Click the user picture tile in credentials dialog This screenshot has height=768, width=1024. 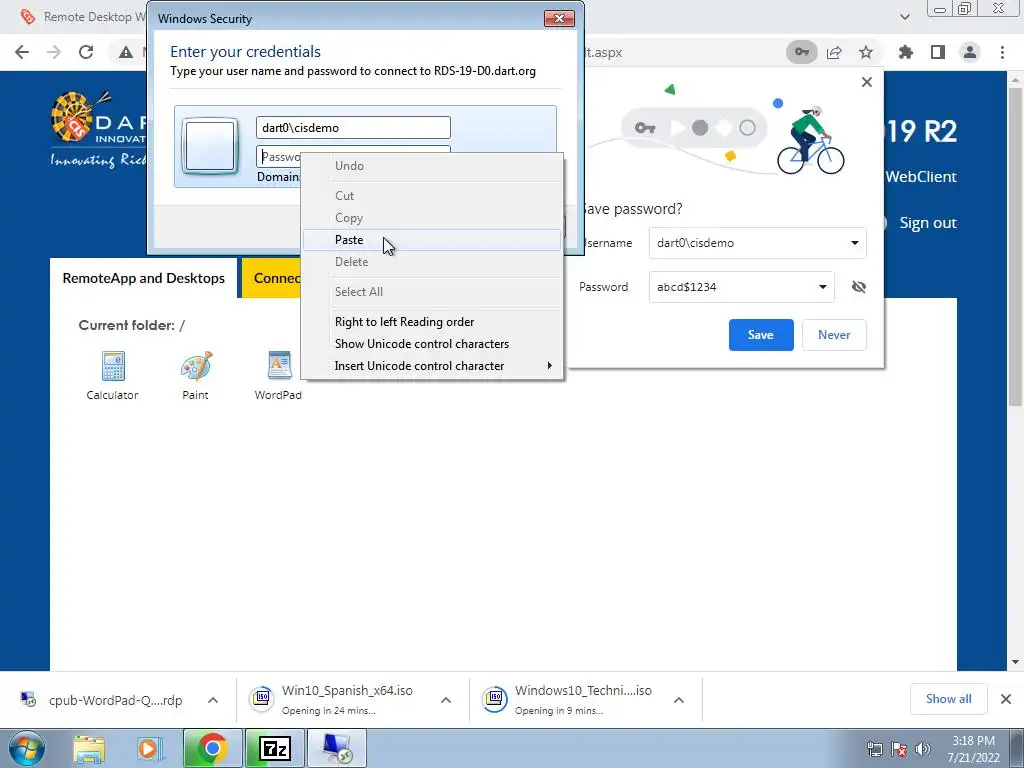click(x=210, y=146)
